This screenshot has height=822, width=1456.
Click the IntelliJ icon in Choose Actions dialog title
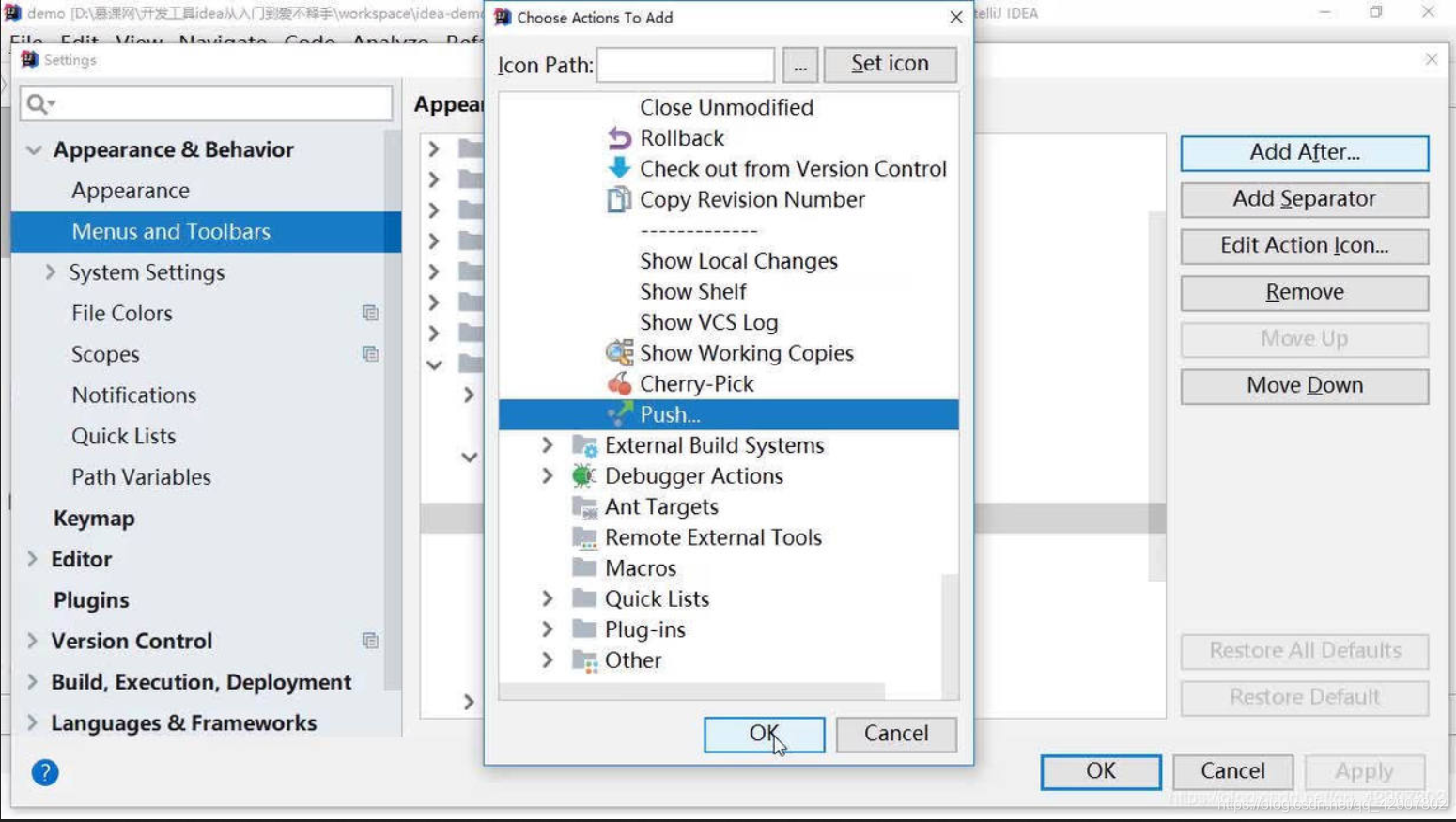503,17
